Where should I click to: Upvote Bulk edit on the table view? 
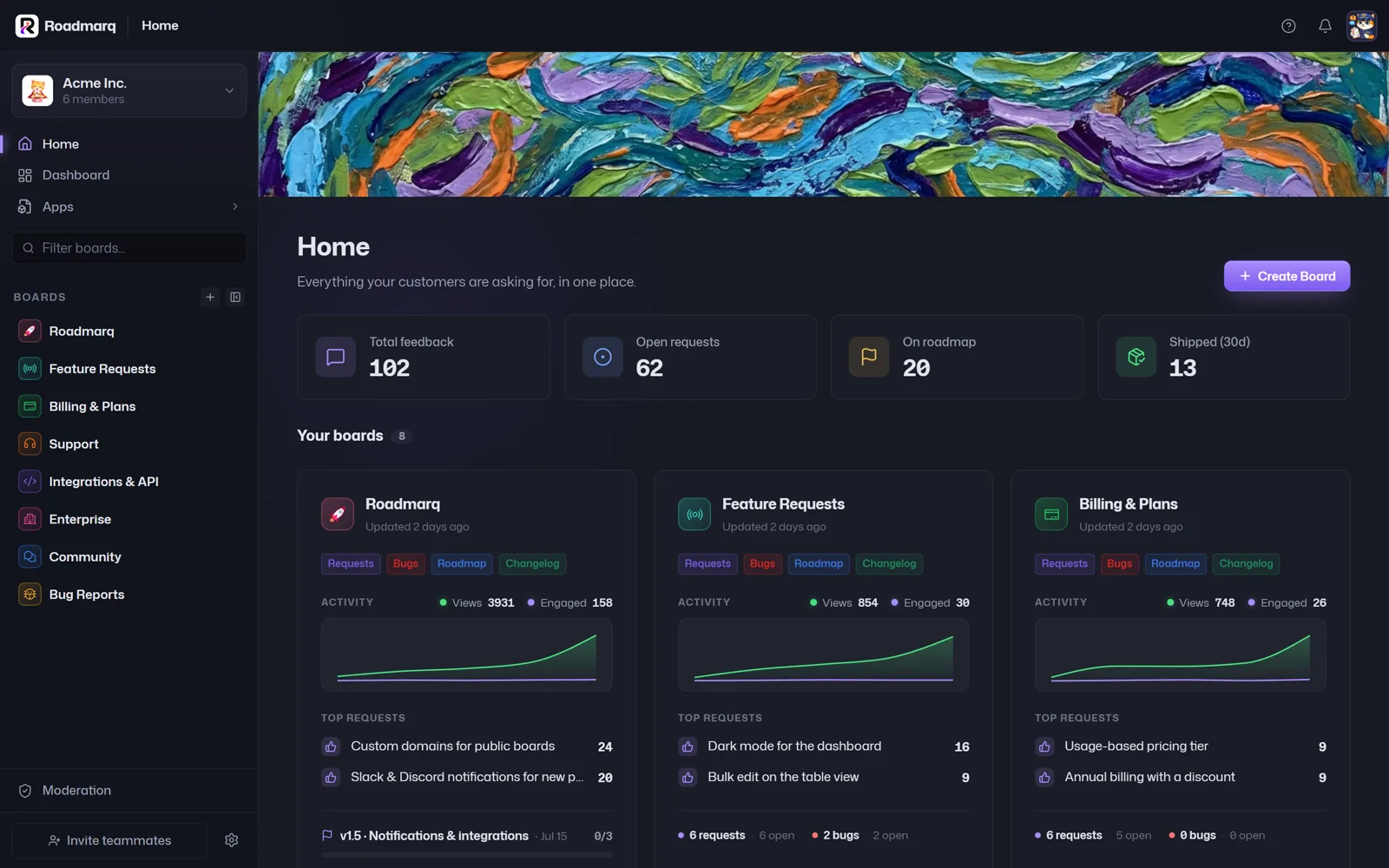click(x=688, y=778)
